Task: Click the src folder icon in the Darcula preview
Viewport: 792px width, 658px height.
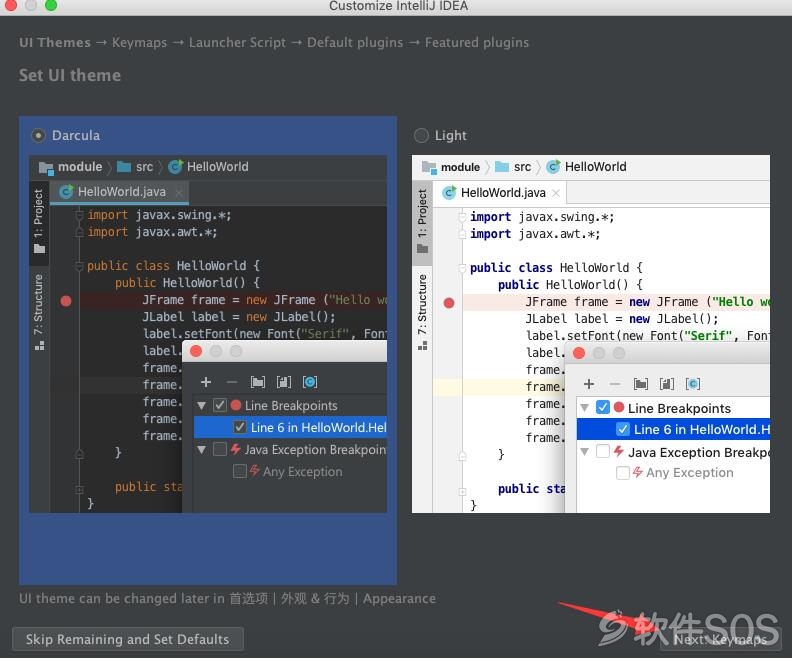Action: coord(124,167)
